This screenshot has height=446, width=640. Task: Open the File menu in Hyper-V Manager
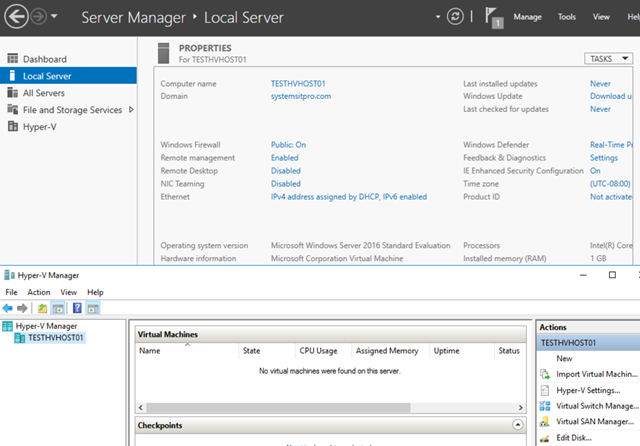point(11,292)
